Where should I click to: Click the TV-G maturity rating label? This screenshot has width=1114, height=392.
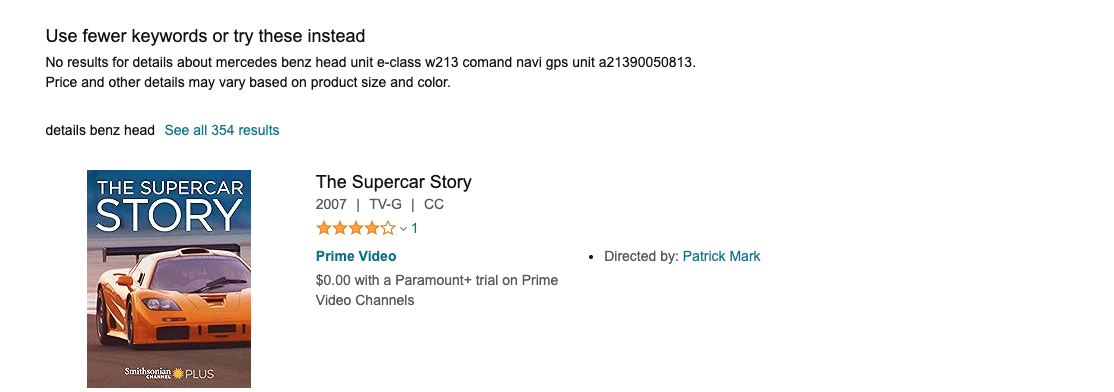(385, 205)
